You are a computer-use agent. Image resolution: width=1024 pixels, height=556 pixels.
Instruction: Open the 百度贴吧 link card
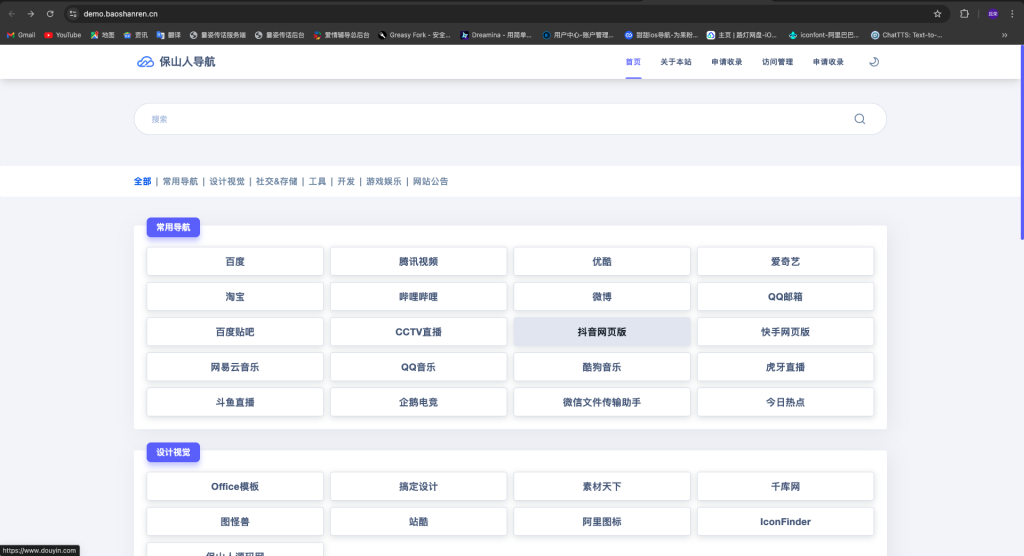(235, 332)
